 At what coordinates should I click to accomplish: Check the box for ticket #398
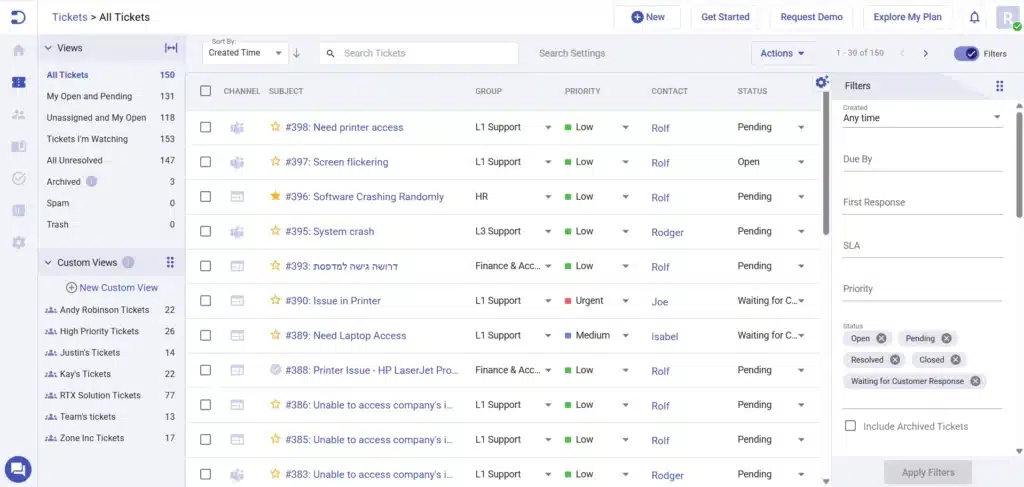click(x=206, y=127)
